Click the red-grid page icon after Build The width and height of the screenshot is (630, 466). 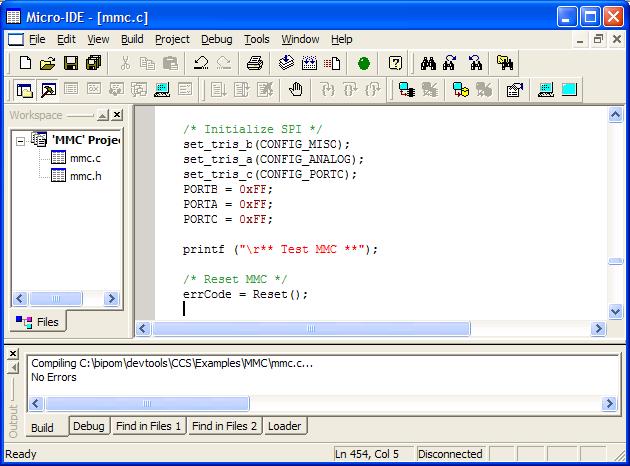click(x=332, y=63)
